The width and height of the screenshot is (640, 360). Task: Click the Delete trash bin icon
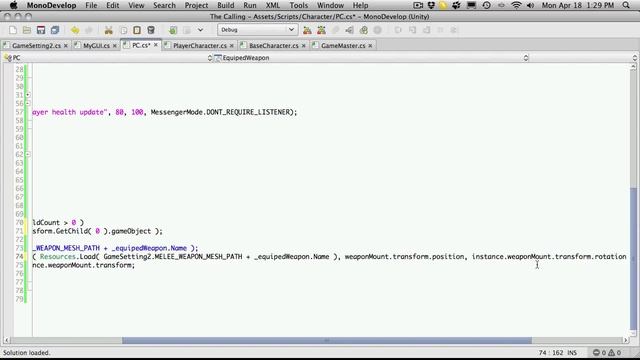(151, 30)
